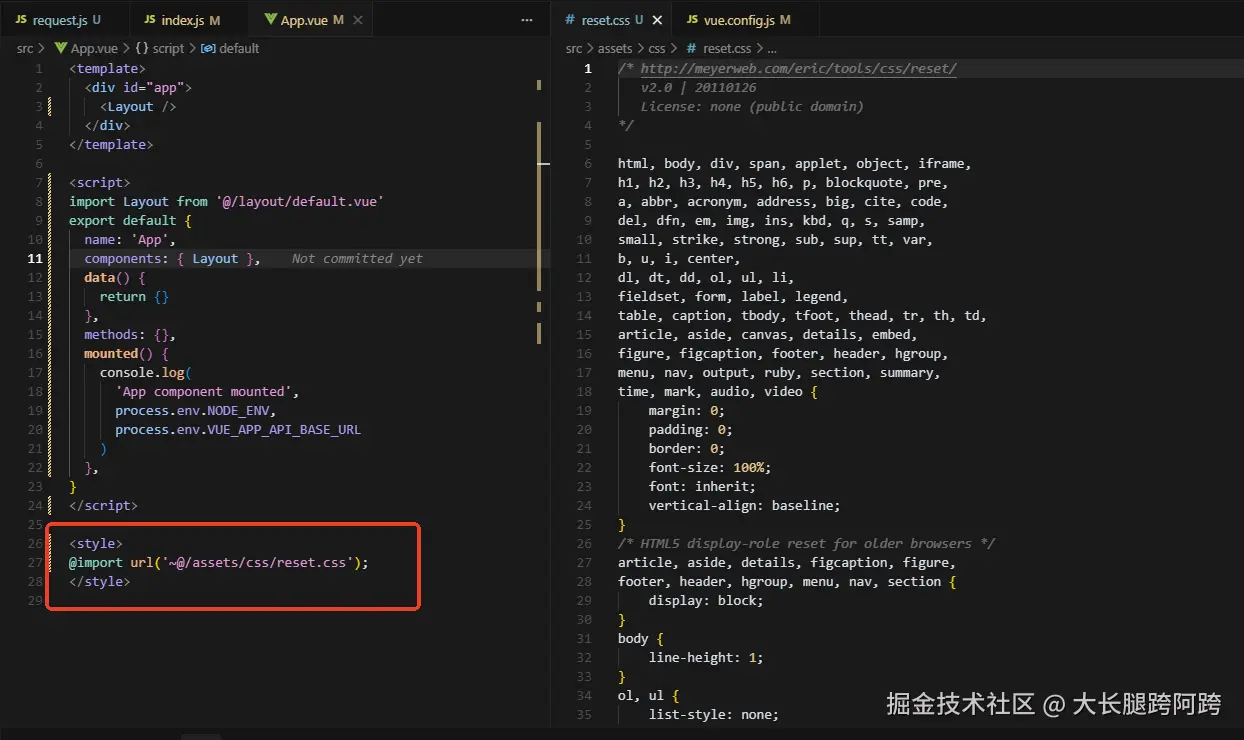Click the opening '<style>' tag line

[96, 543]
